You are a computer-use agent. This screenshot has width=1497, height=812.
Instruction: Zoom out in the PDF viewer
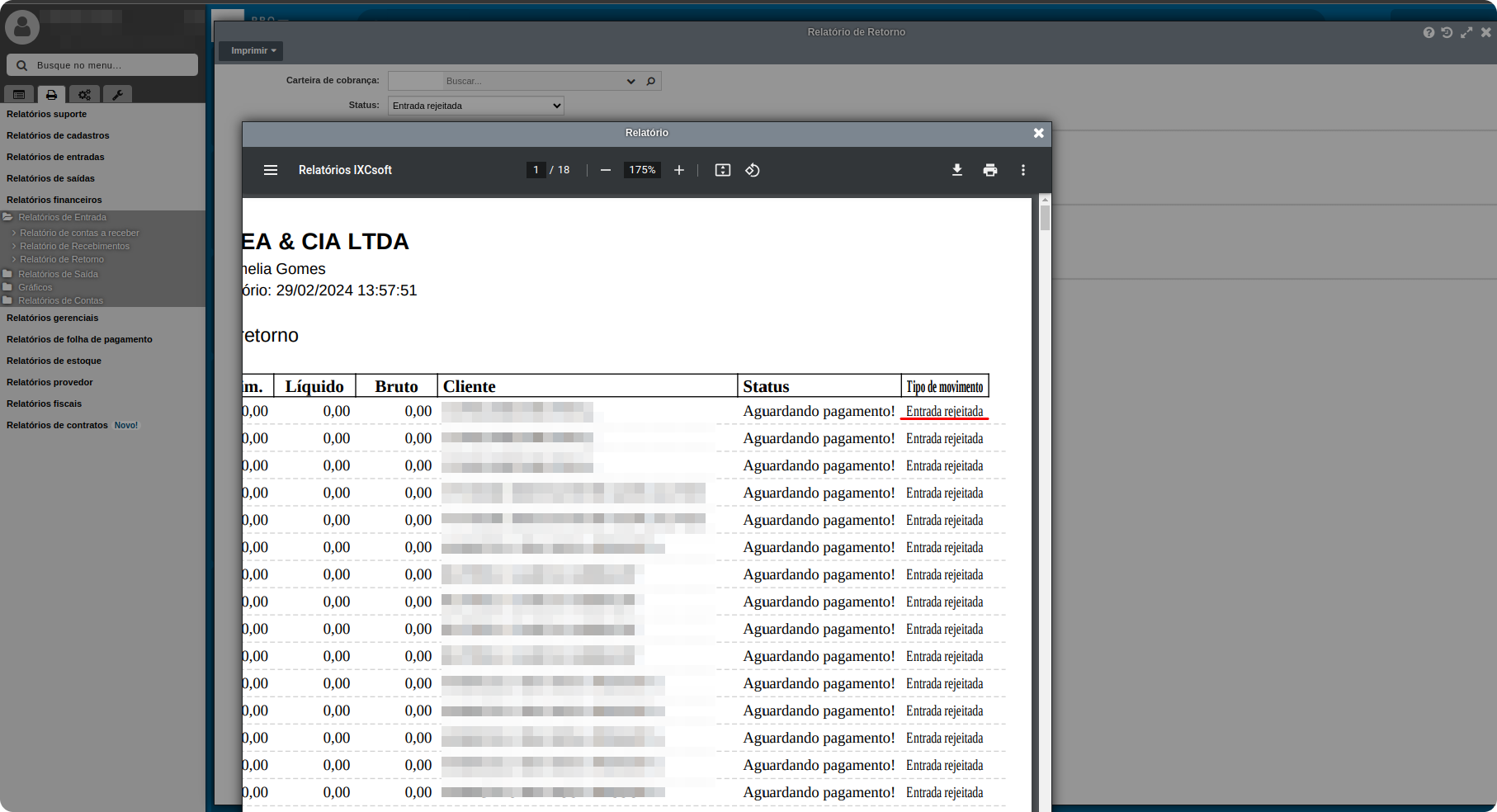(x=606, y=170)
